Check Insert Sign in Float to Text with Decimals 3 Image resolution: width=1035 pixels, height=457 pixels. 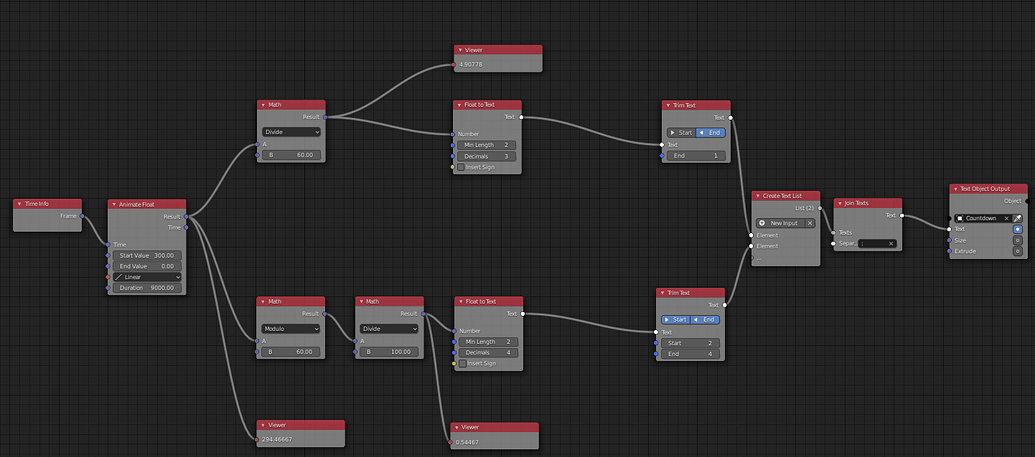(x=461, y=167)
